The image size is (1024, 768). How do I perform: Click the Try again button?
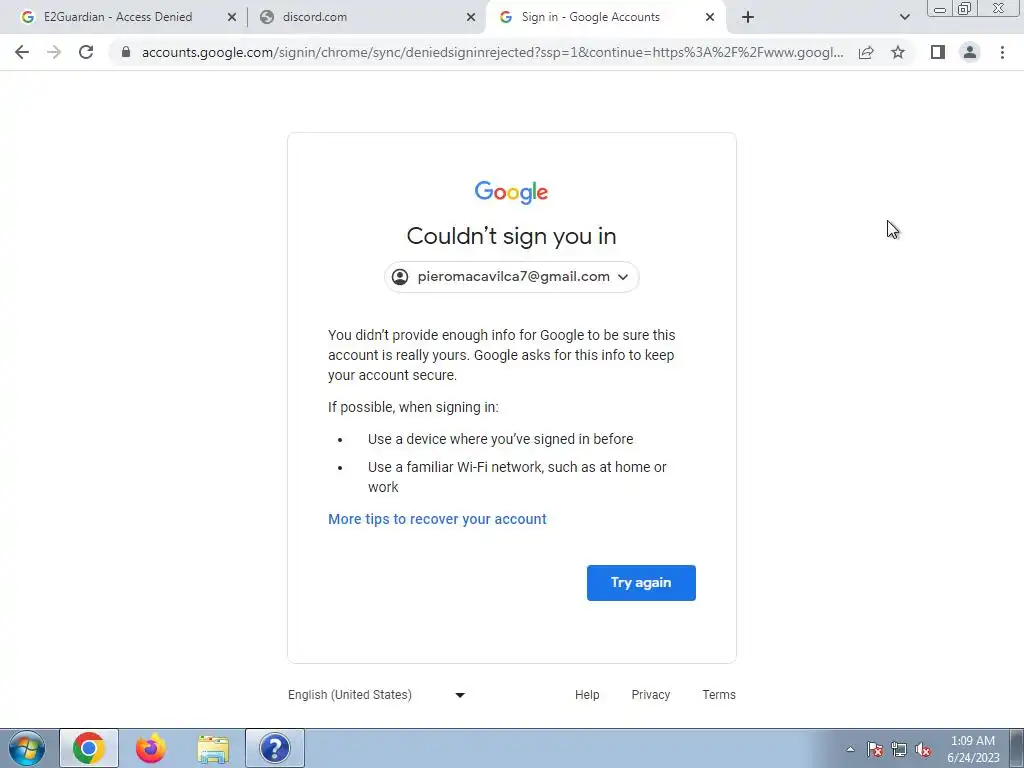pyautogui.click(x=641, y=583)
